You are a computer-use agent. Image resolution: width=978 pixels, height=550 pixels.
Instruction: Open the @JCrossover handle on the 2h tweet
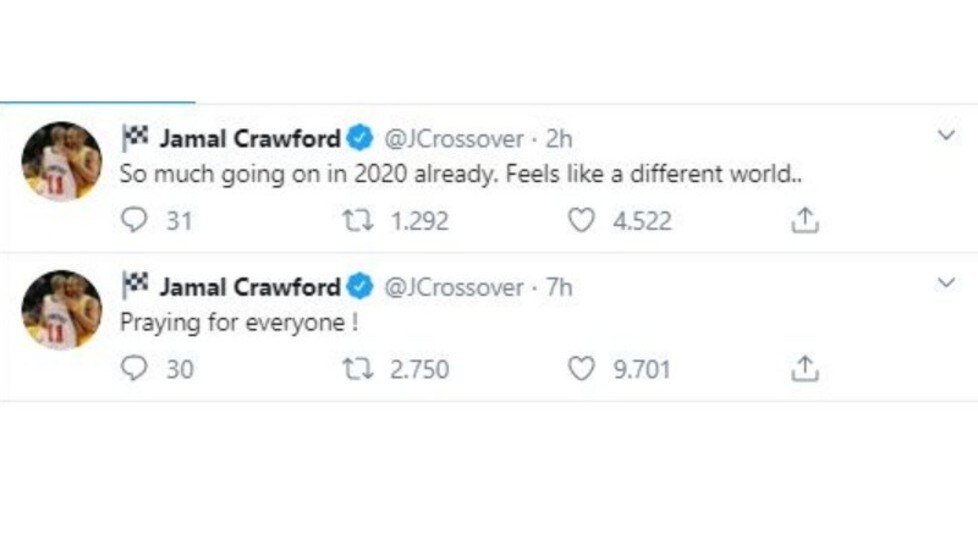pyautogui.click(x=453, y=139)
